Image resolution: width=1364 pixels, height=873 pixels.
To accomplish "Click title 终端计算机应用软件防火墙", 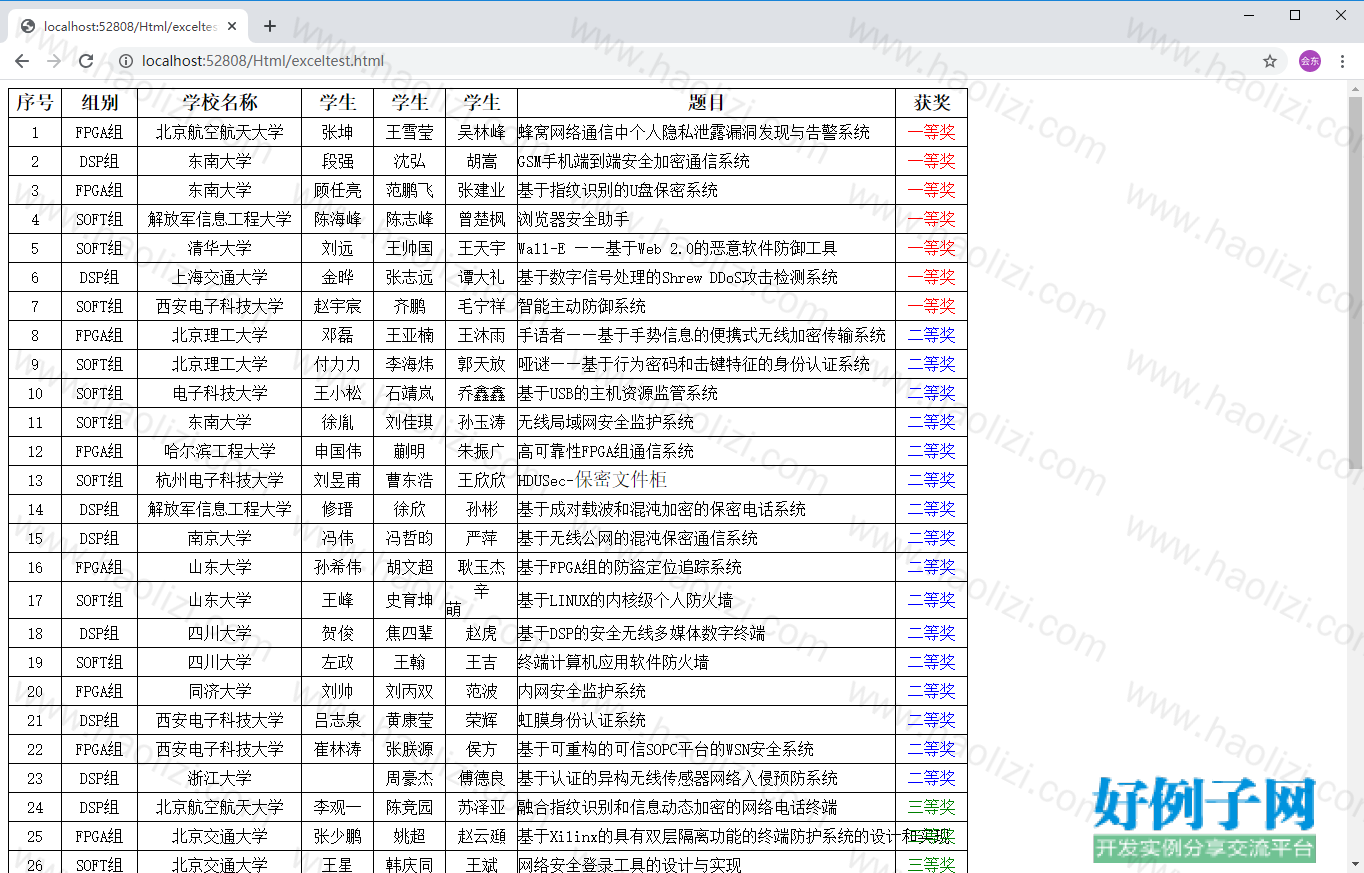I will click(x=614, y=662).
